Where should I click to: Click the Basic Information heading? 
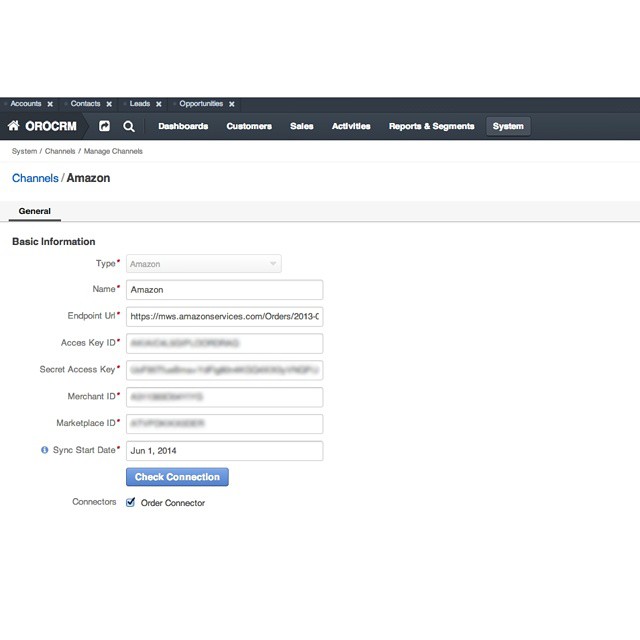(53, 242)
